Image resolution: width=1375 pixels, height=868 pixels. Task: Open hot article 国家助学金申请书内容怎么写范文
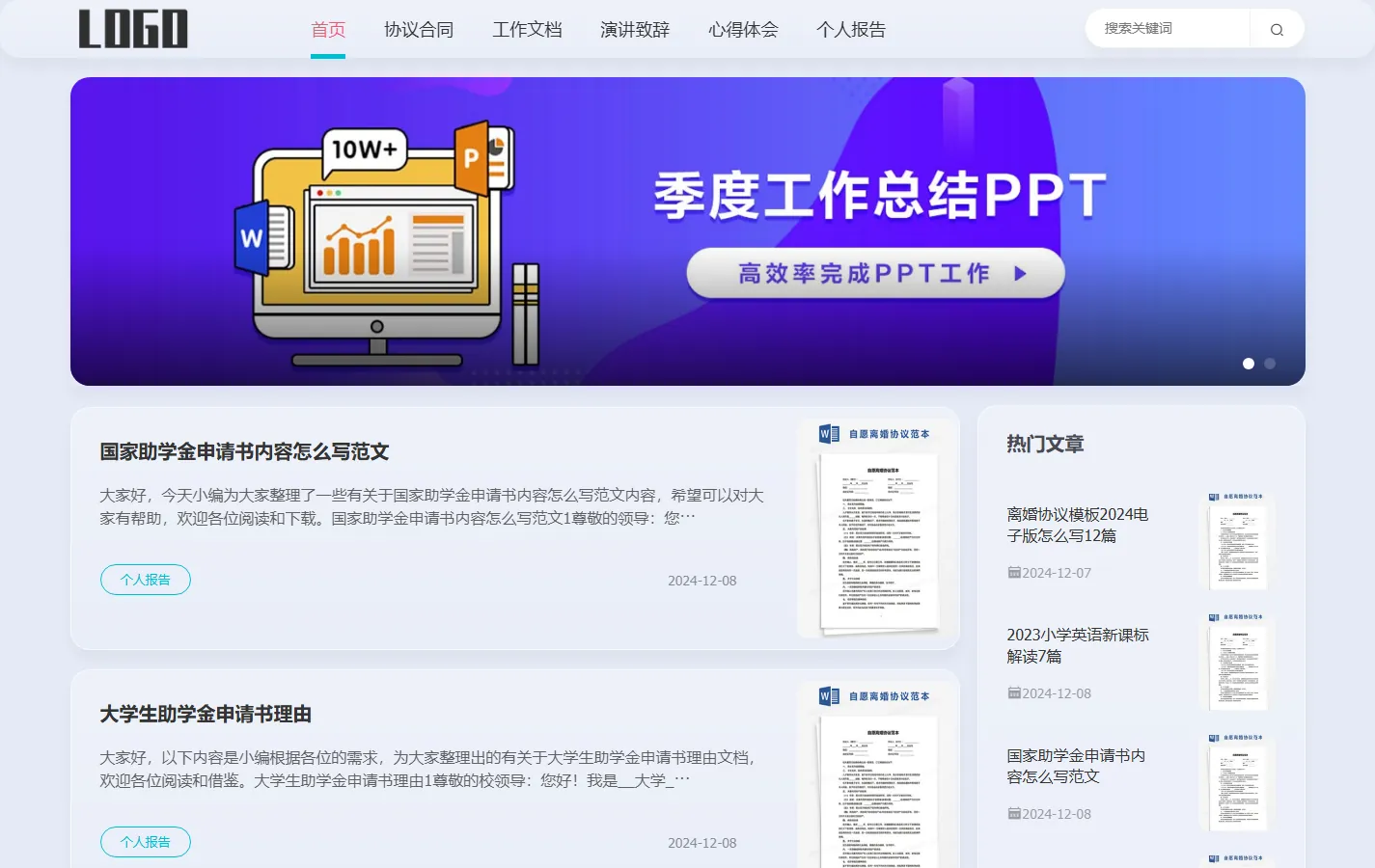pyautogui.click(x=1076, y=766)
